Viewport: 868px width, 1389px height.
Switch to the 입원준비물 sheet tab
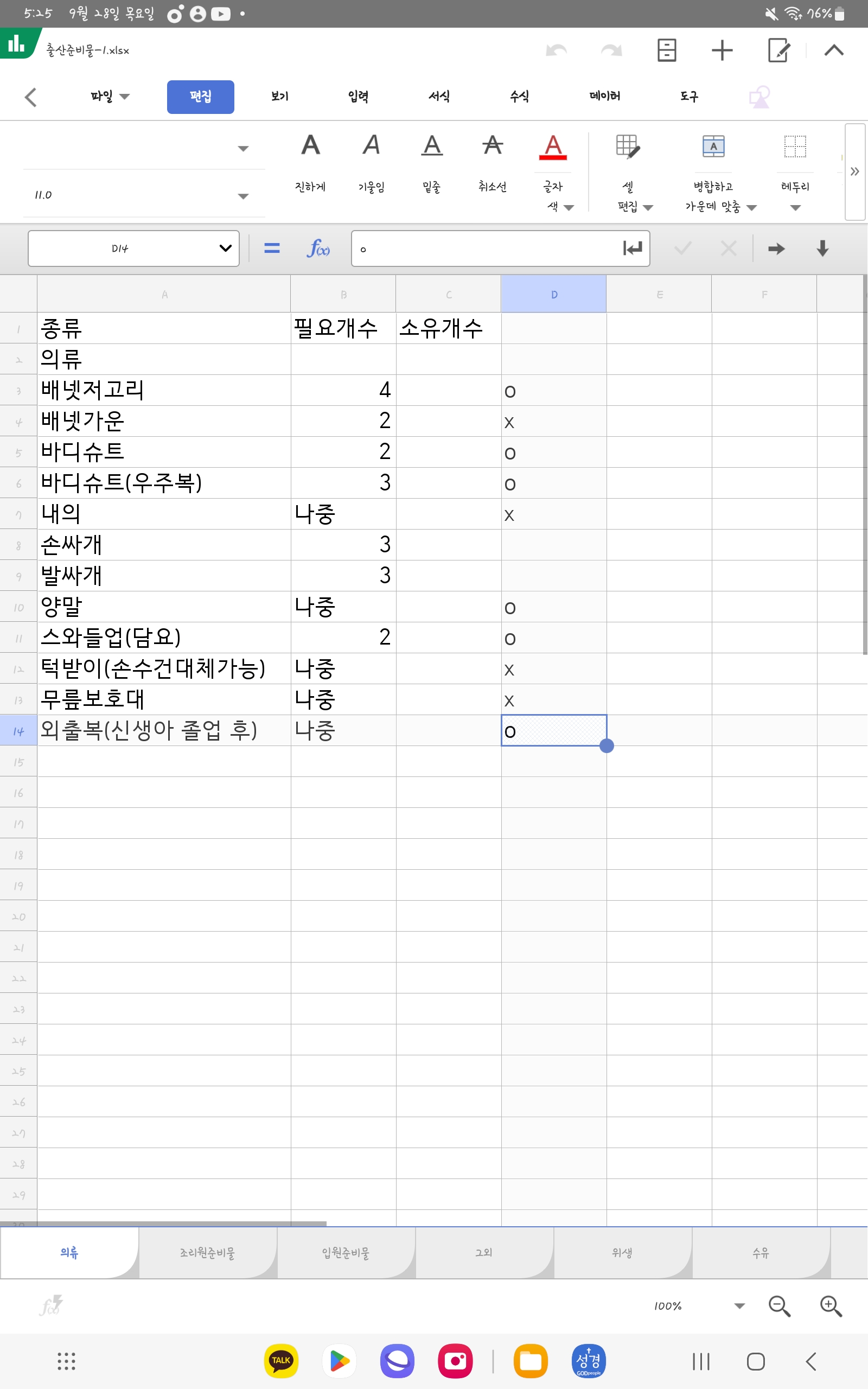coord(346,1253)
